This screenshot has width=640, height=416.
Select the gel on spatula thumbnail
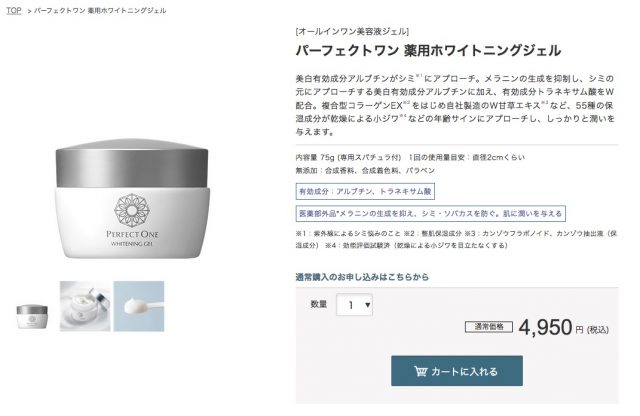coord(139,306)
